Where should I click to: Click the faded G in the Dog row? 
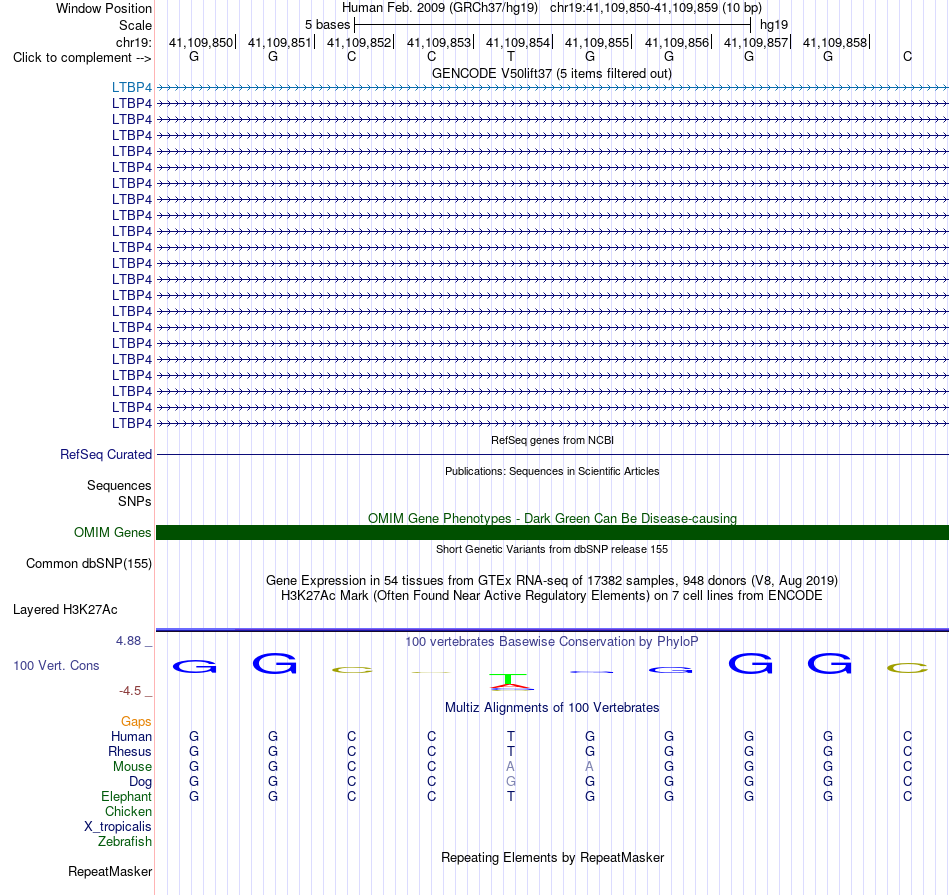click(511, 782)
